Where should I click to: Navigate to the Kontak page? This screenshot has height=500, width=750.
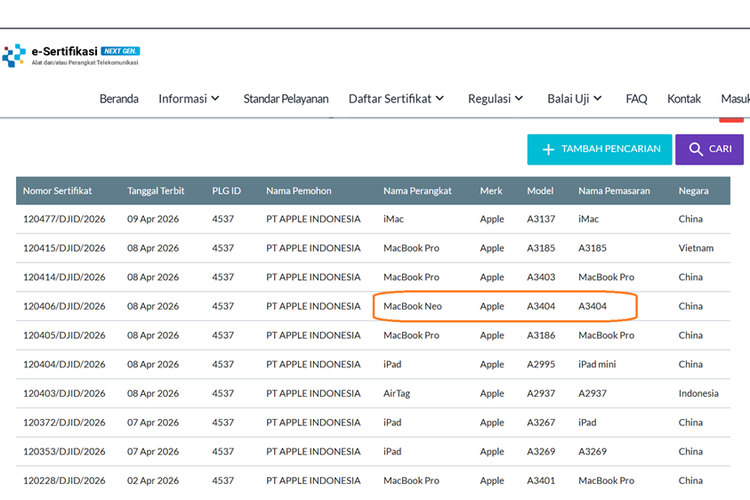[x=684, y=99]
